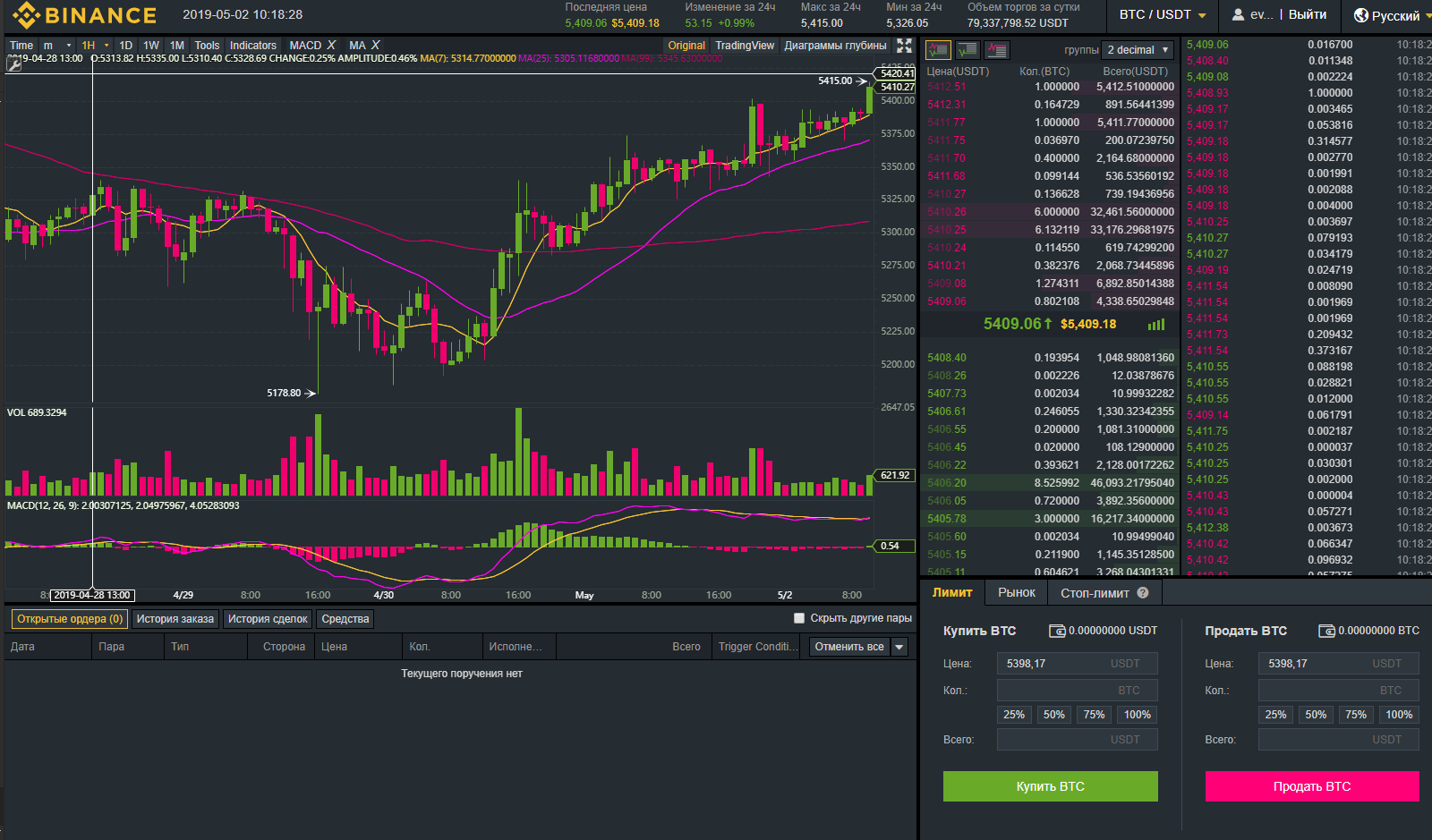Focus the sell total 'Всего' field
1432x840 pixels.
1339,740
